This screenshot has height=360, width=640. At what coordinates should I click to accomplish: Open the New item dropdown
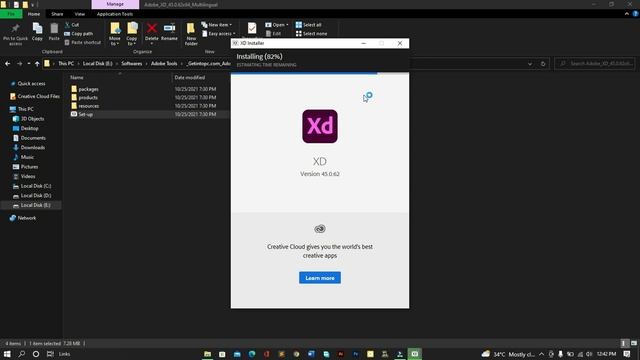[216, 25]
